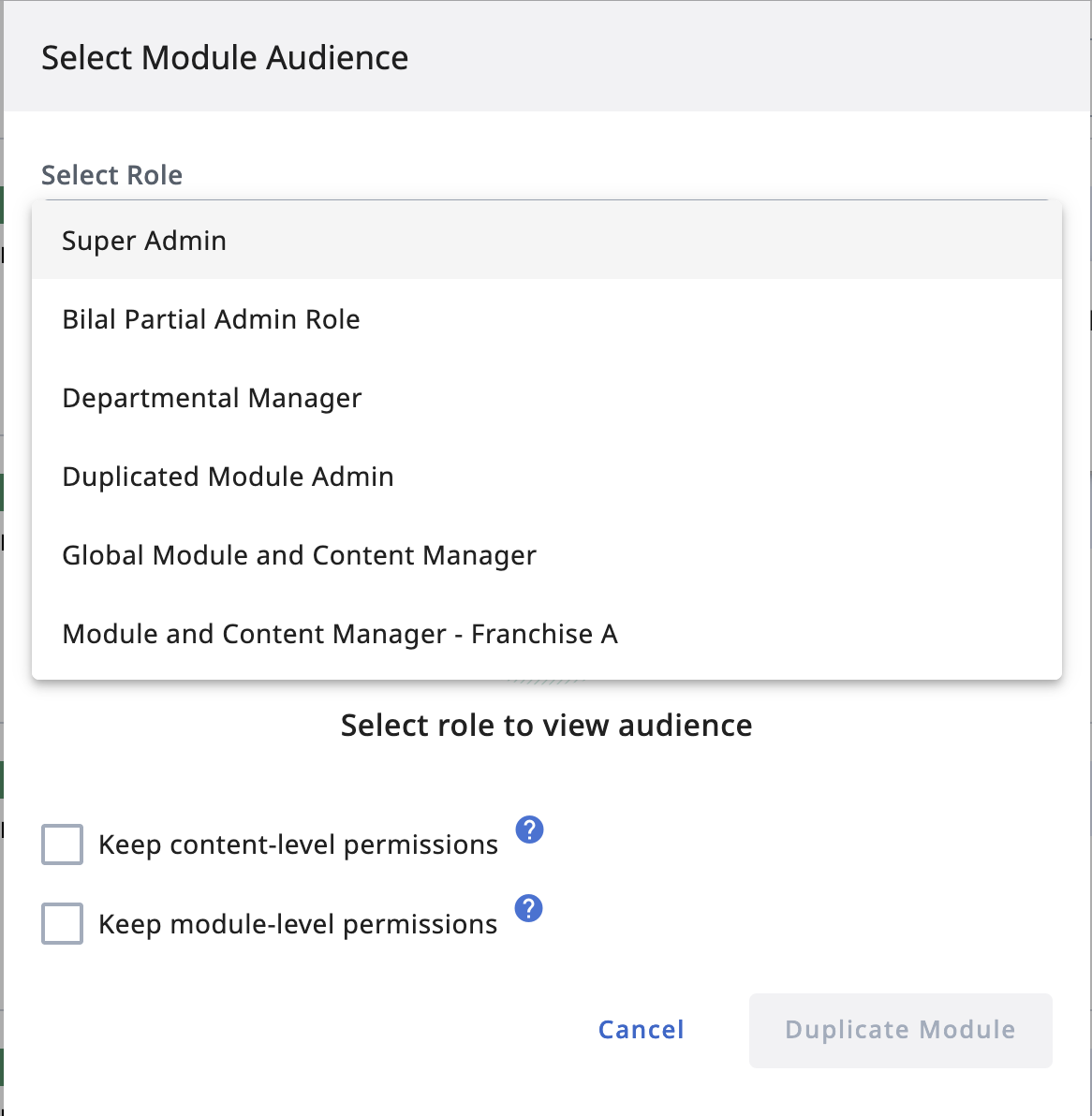This screenshot has width=1092, height=1116.
Task: Click the Keep module-level permissions label text
Action: coord(298,923)
